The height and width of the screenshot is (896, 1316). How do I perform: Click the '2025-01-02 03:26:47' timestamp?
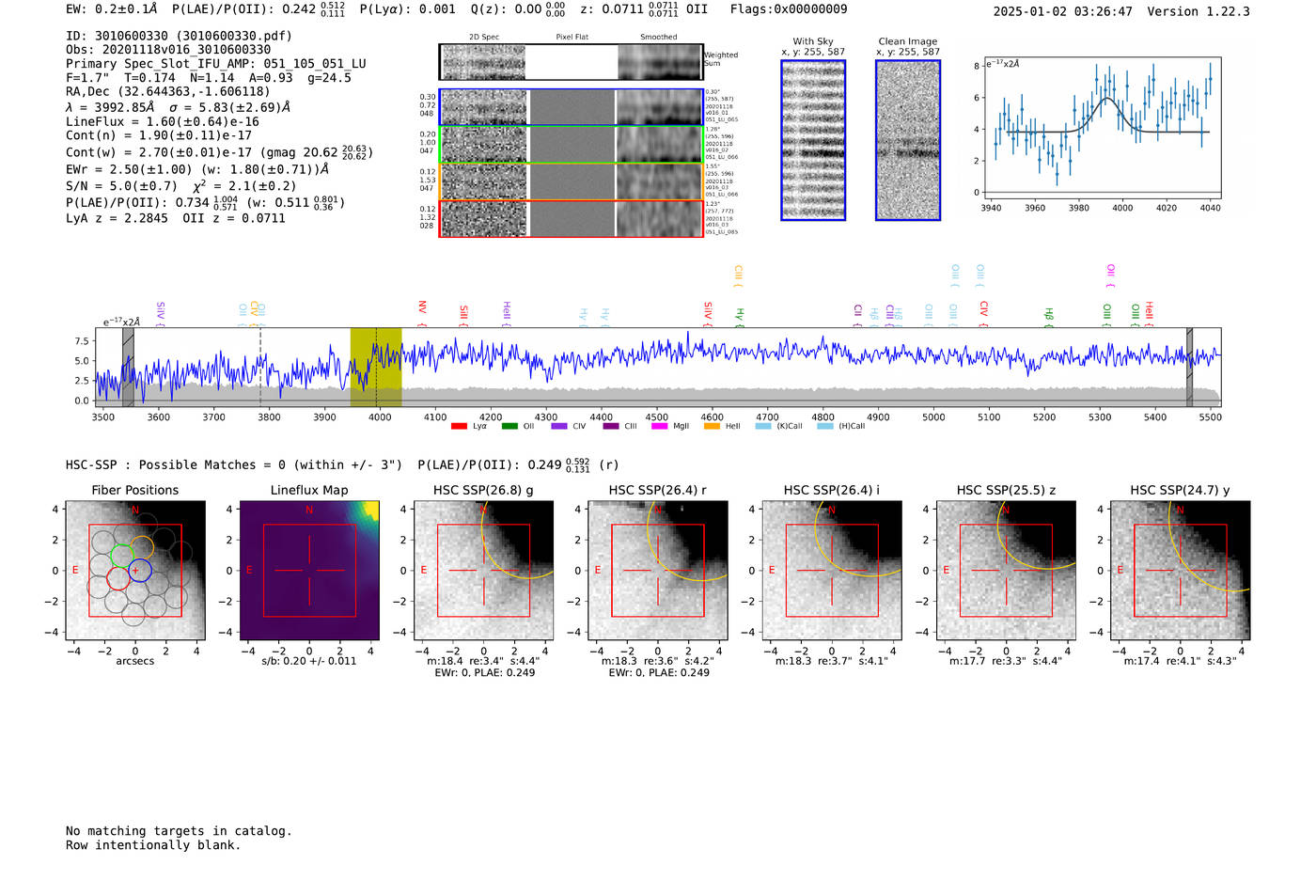click(1063, 11)
